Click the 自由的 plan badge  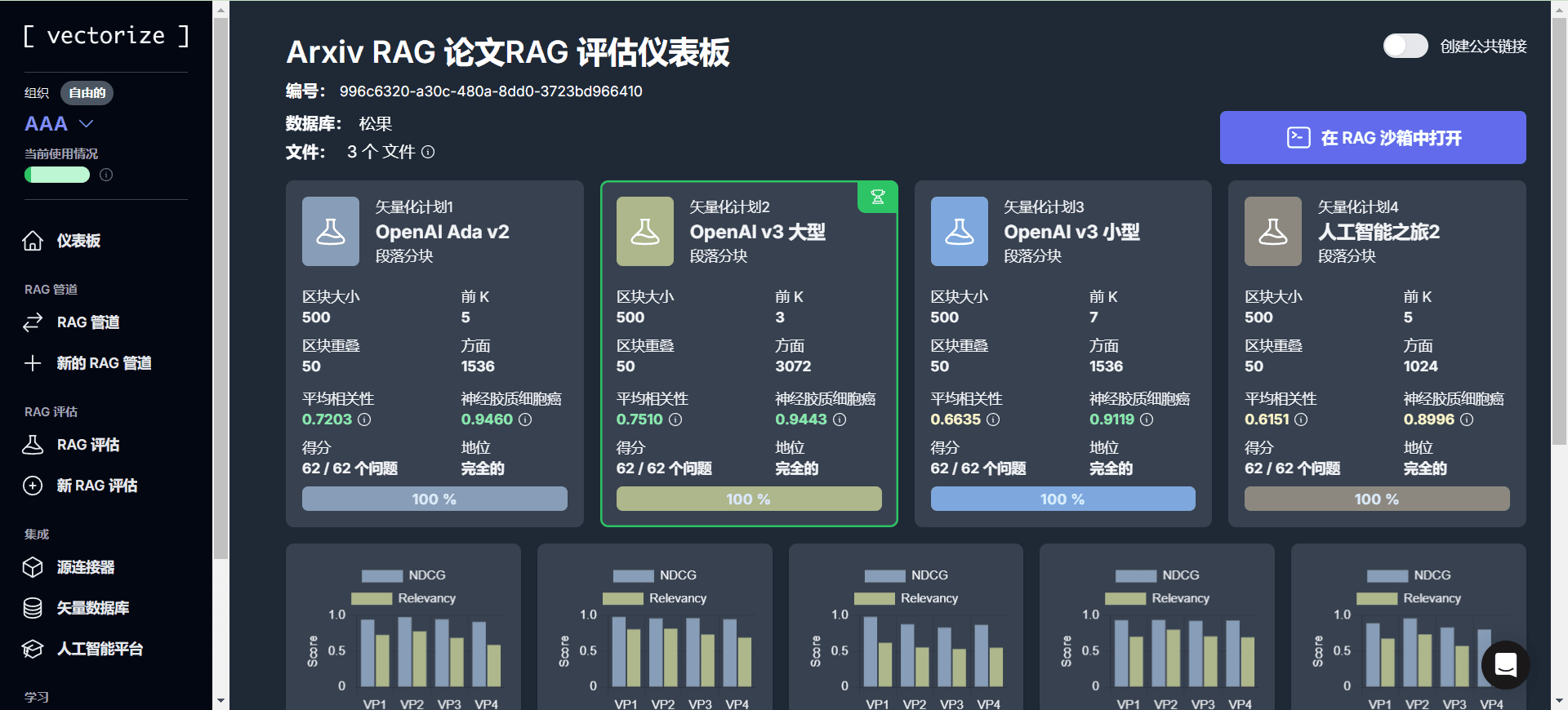click(87, 93)
